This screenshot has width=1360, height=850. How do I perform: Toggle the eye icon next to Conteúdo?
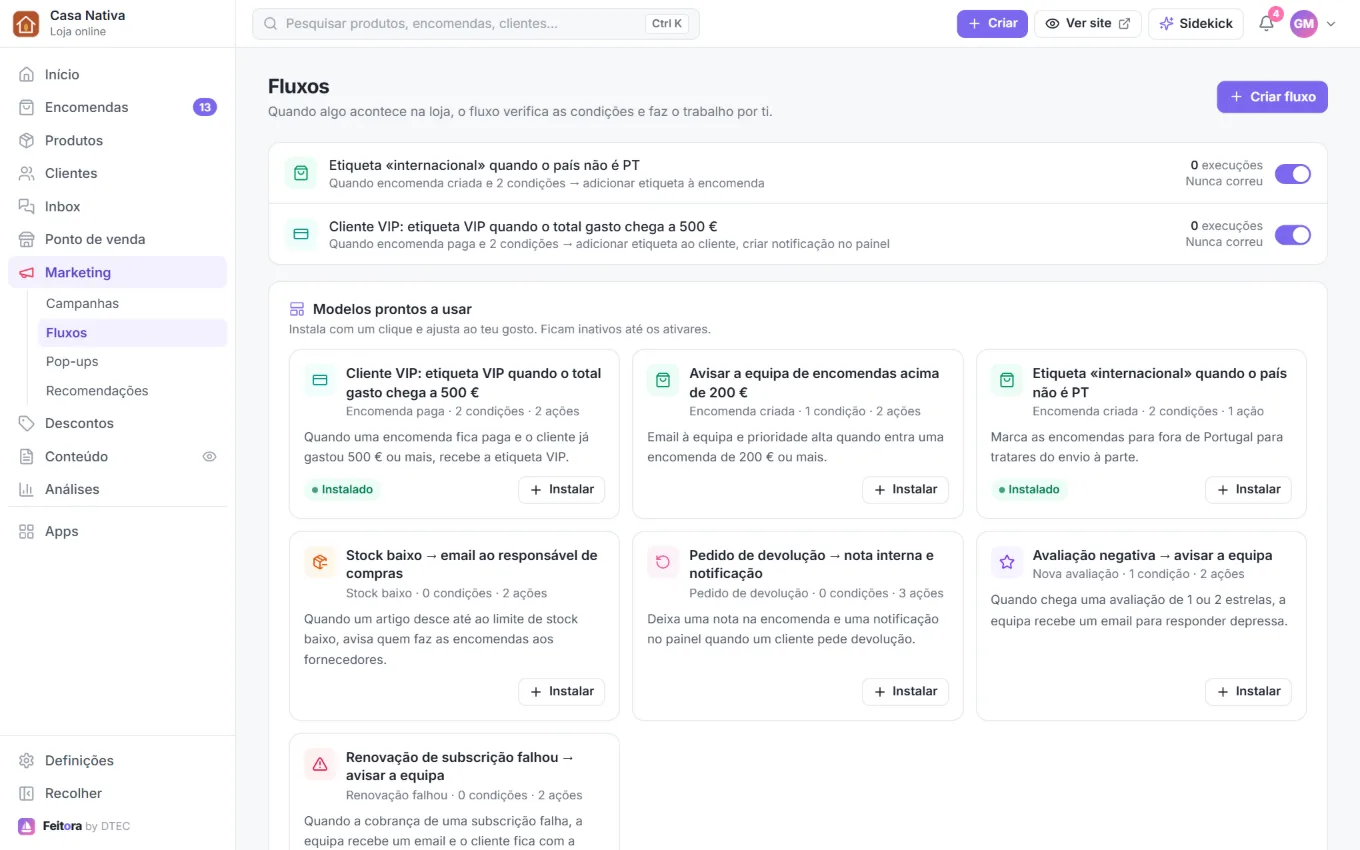209,456
